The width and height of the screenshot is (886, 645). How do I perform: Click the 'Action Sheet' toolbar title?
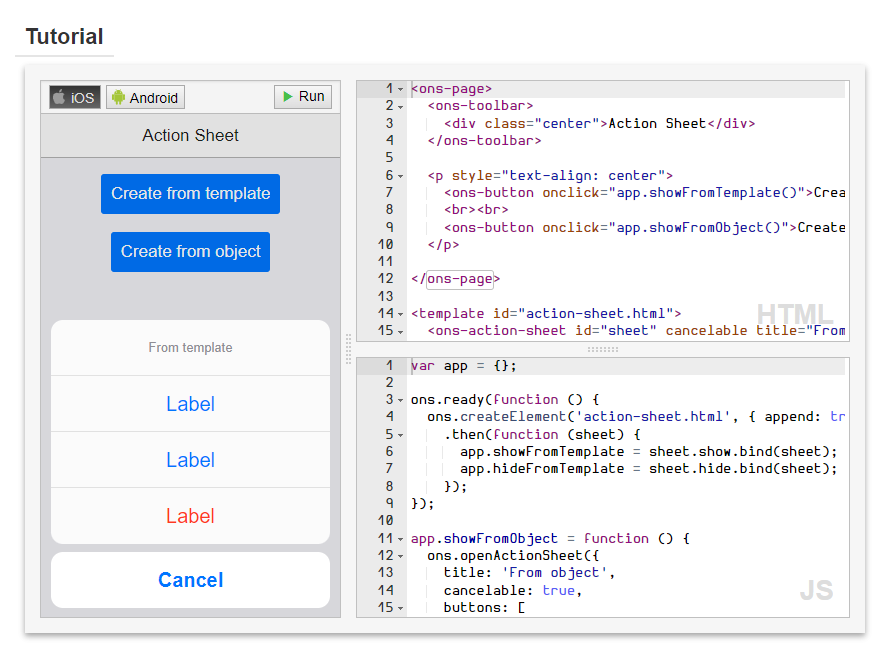click(x=190, y=136)
